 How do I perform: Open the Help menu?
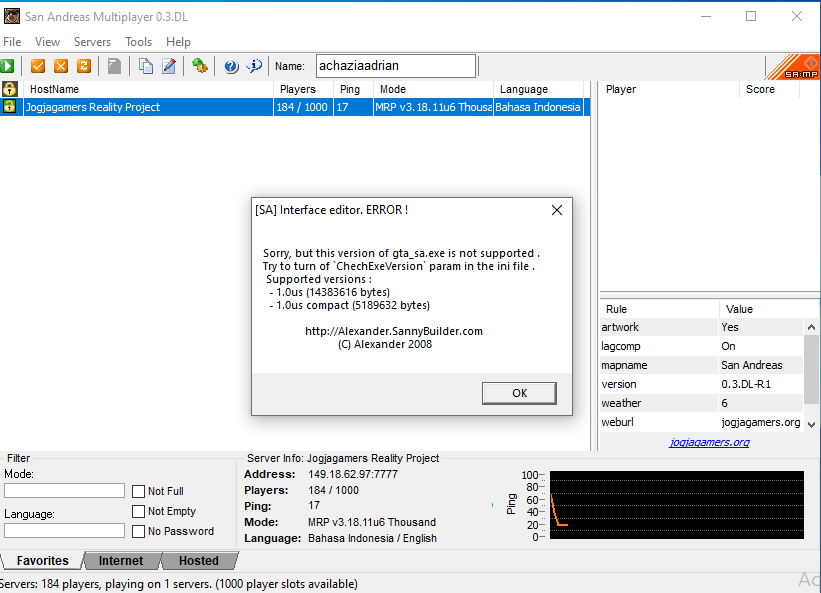coord(178,42)
